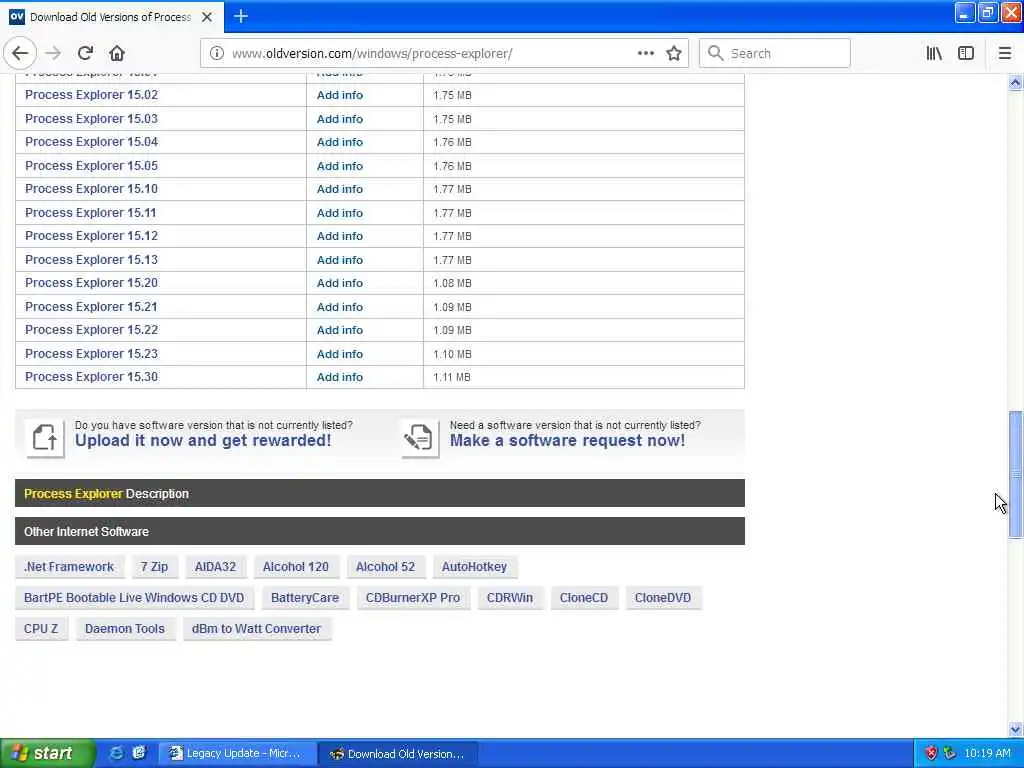Open Process Explorer 15.30 link
Screen dimensions: 1024x768
(91, 377)
